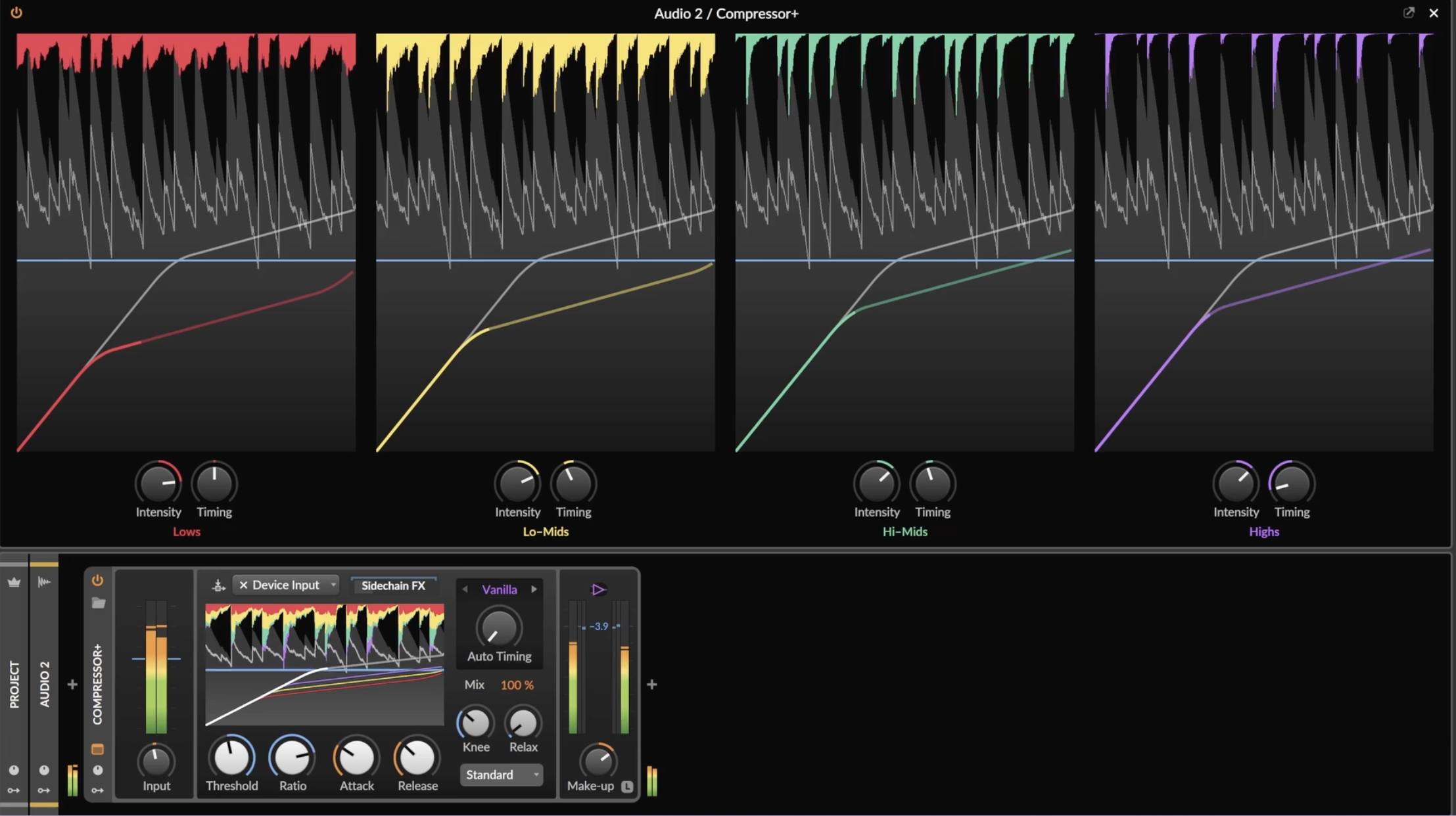Screen dimensions: 1456x816
Task: Toggle the Compressor+ device power button
Action: pyautogui.click(x=97, y=580)
